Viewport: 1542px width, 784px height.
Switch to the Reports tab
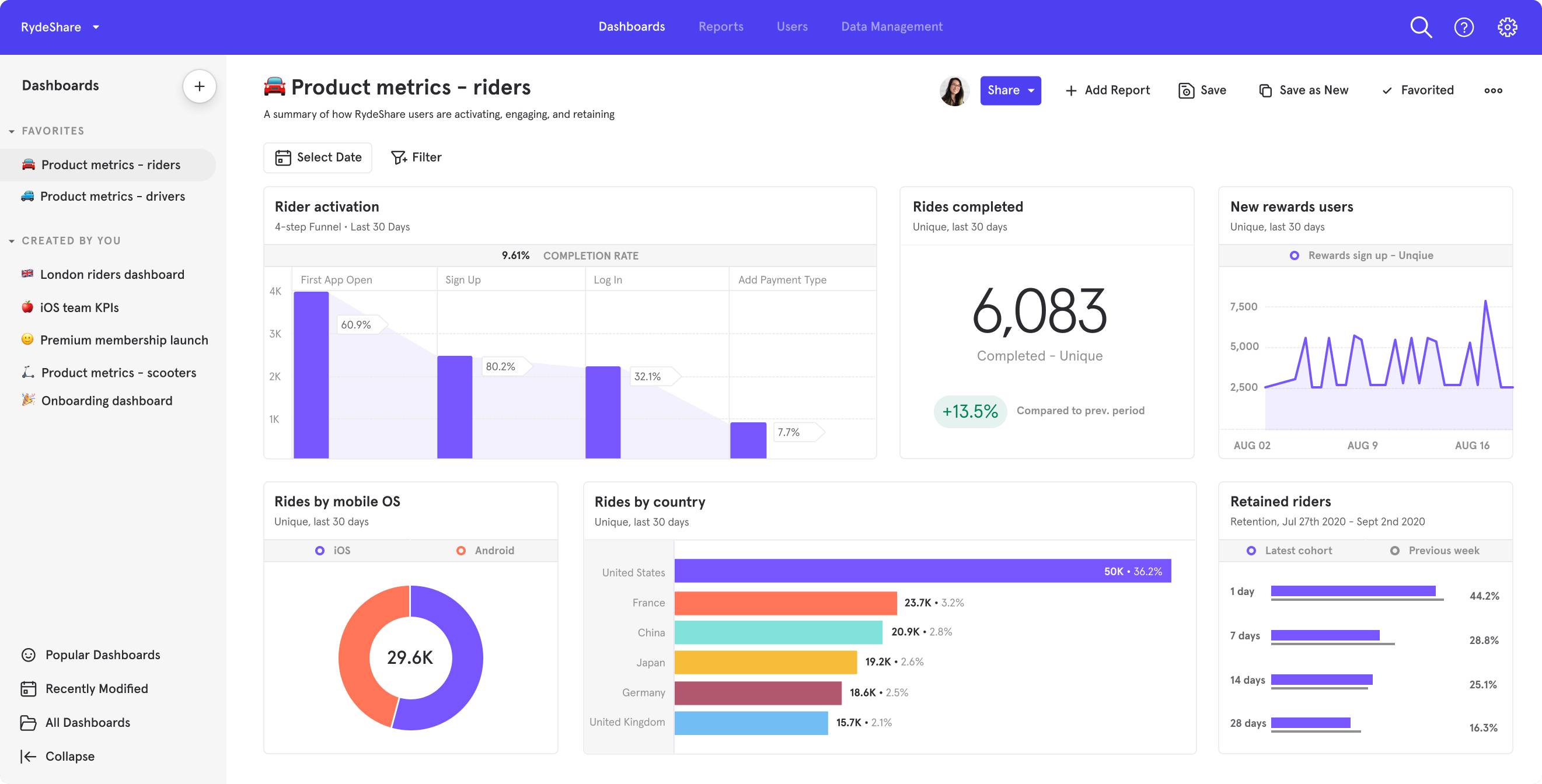pyautogui.click(x=721, y=26)
